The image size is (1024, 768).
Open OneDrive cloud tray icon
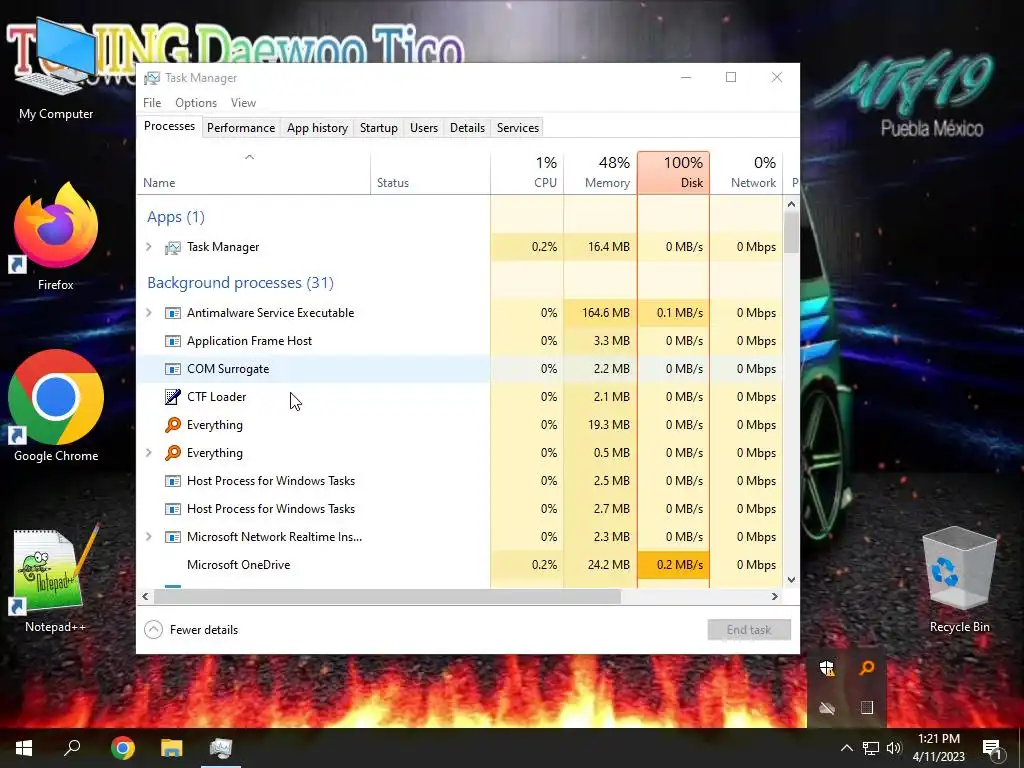pyautogui.click(x=827, y=708)
